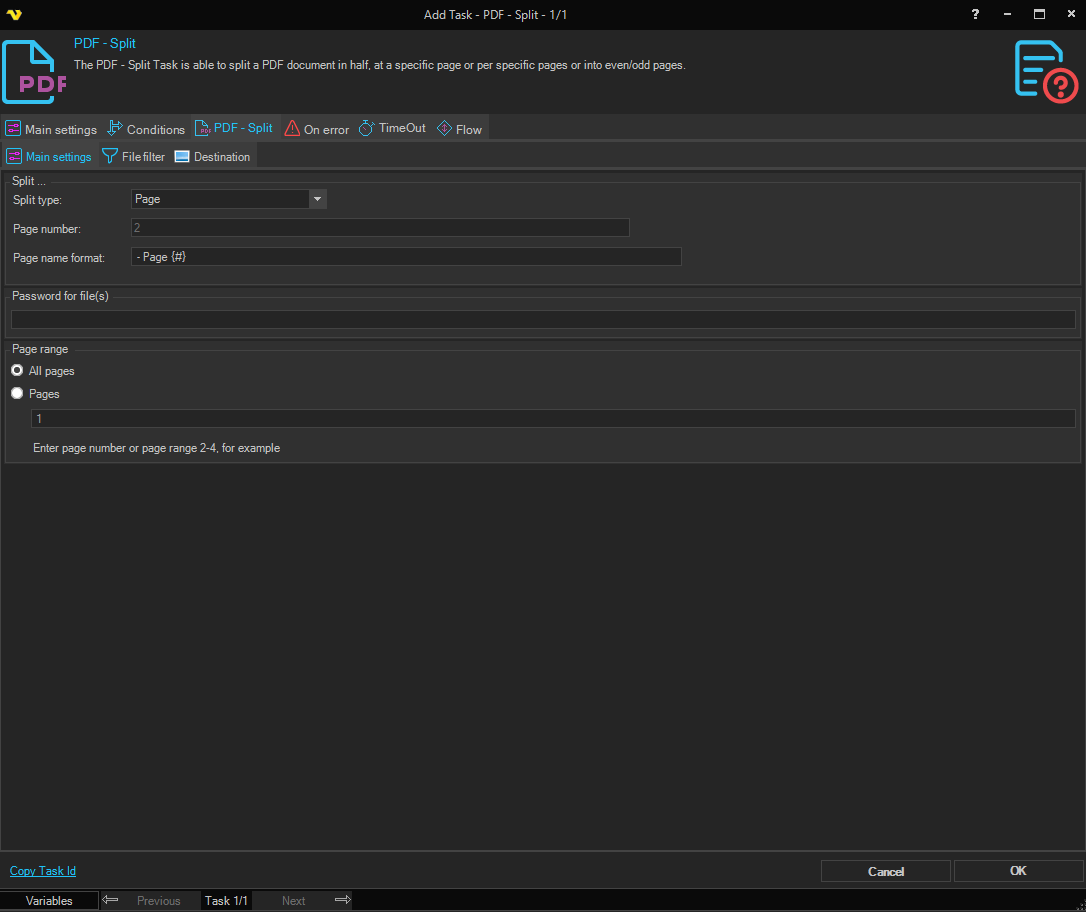
Task: Click the large PDF file icon
Action: 35,72
